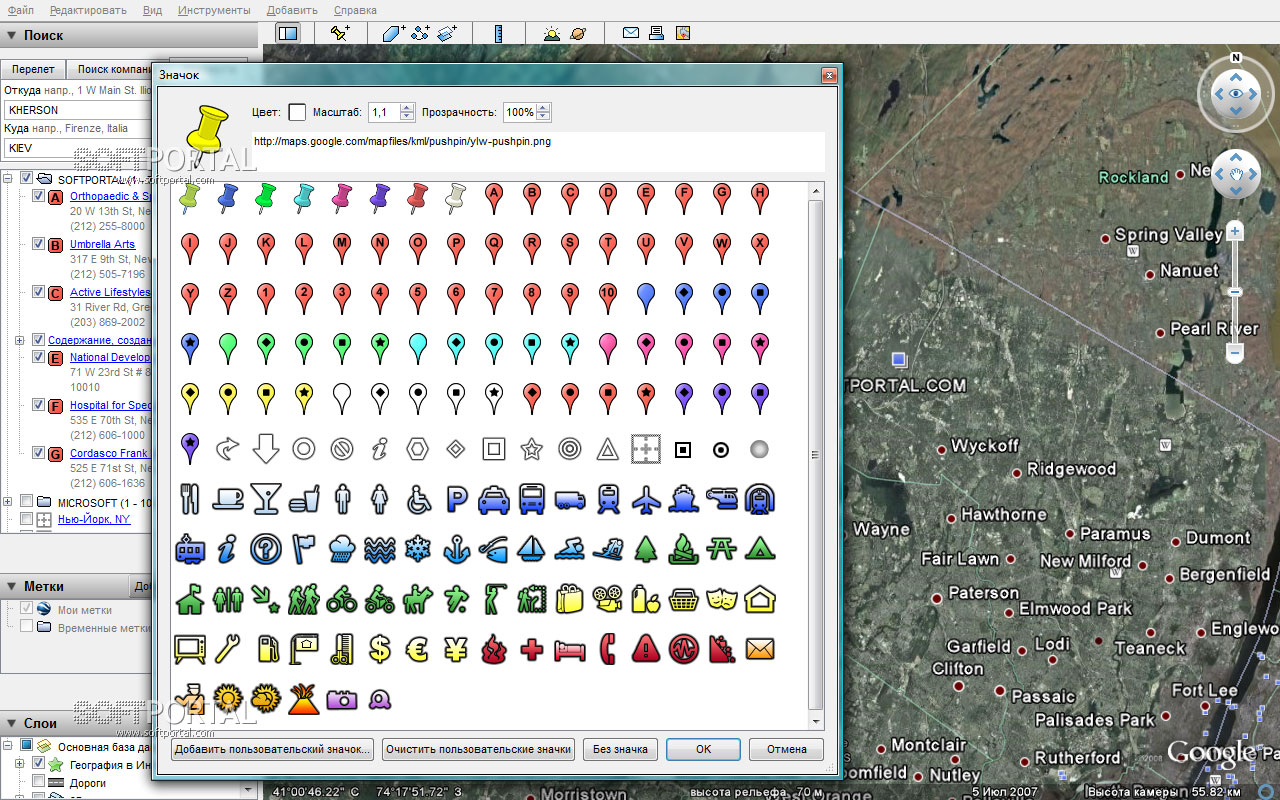Confirm with the OK button
1280x800 pixels.
(703, 749)
